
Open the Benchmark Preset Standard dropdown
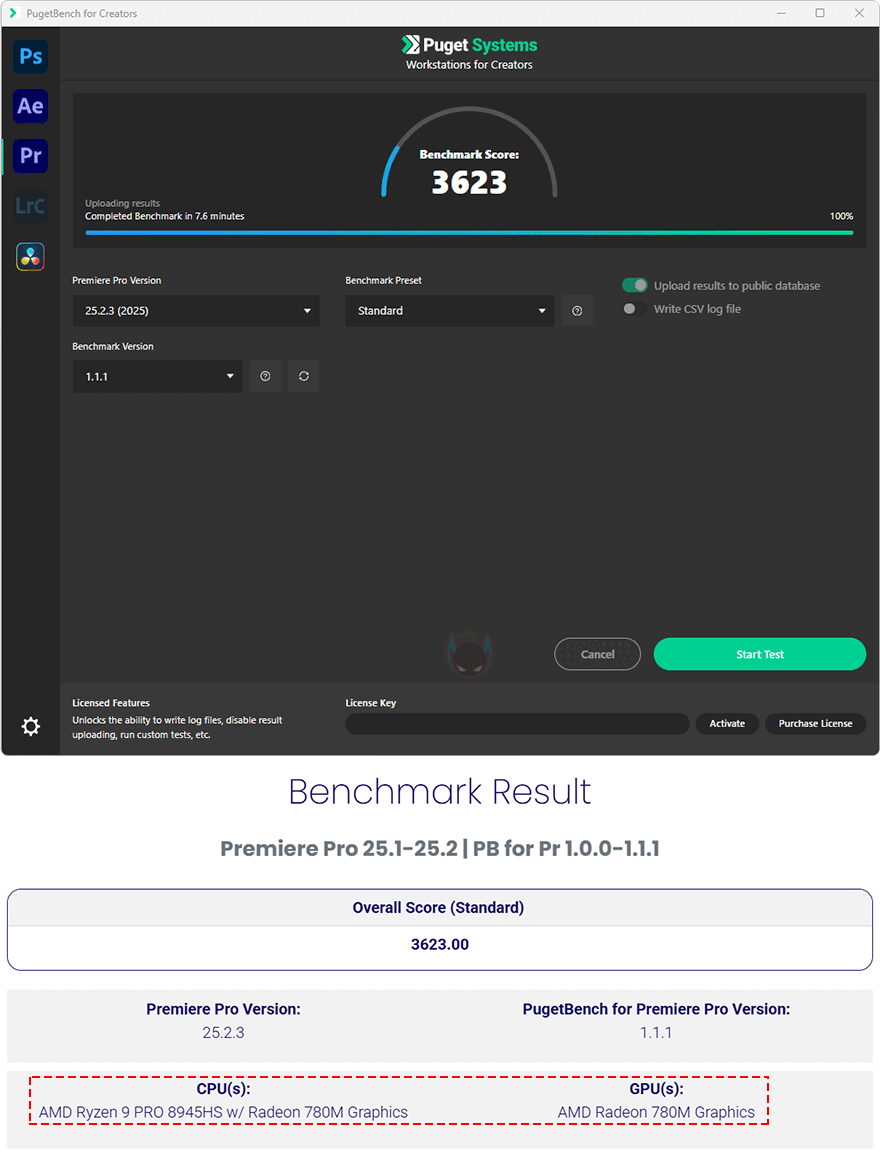coord(449,311)
